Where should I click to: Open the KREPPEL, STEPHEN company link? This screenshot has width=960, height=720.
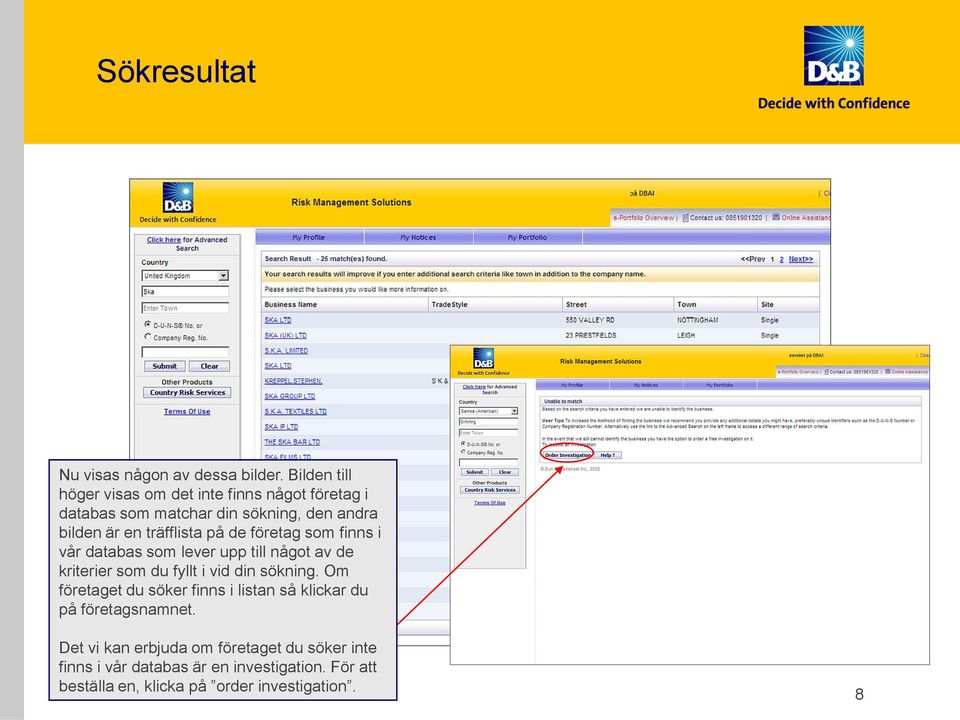[293, 381]
